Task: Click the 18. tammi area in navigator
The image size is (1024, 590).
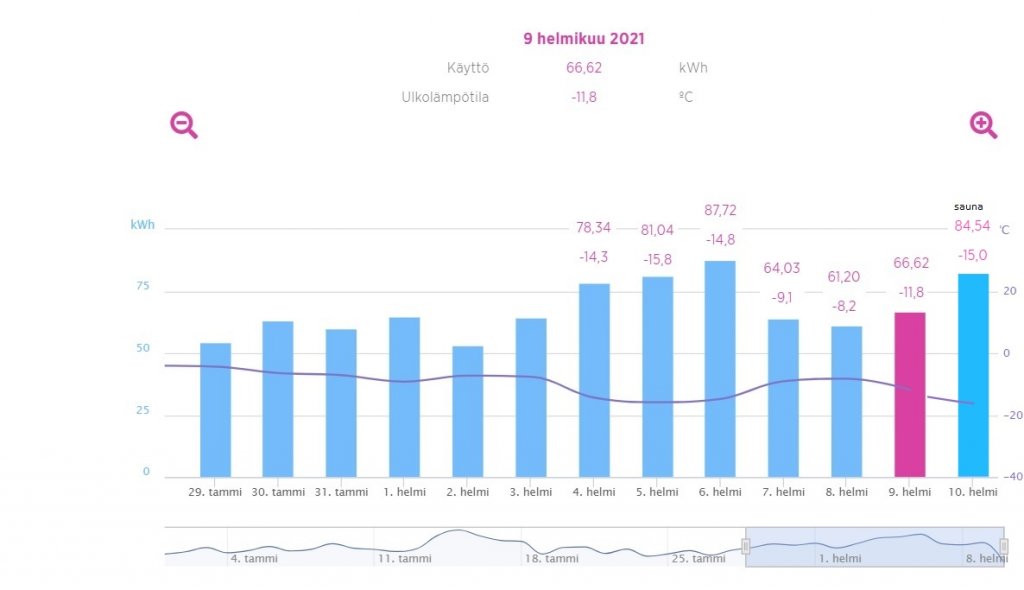Action: [550, 547]
